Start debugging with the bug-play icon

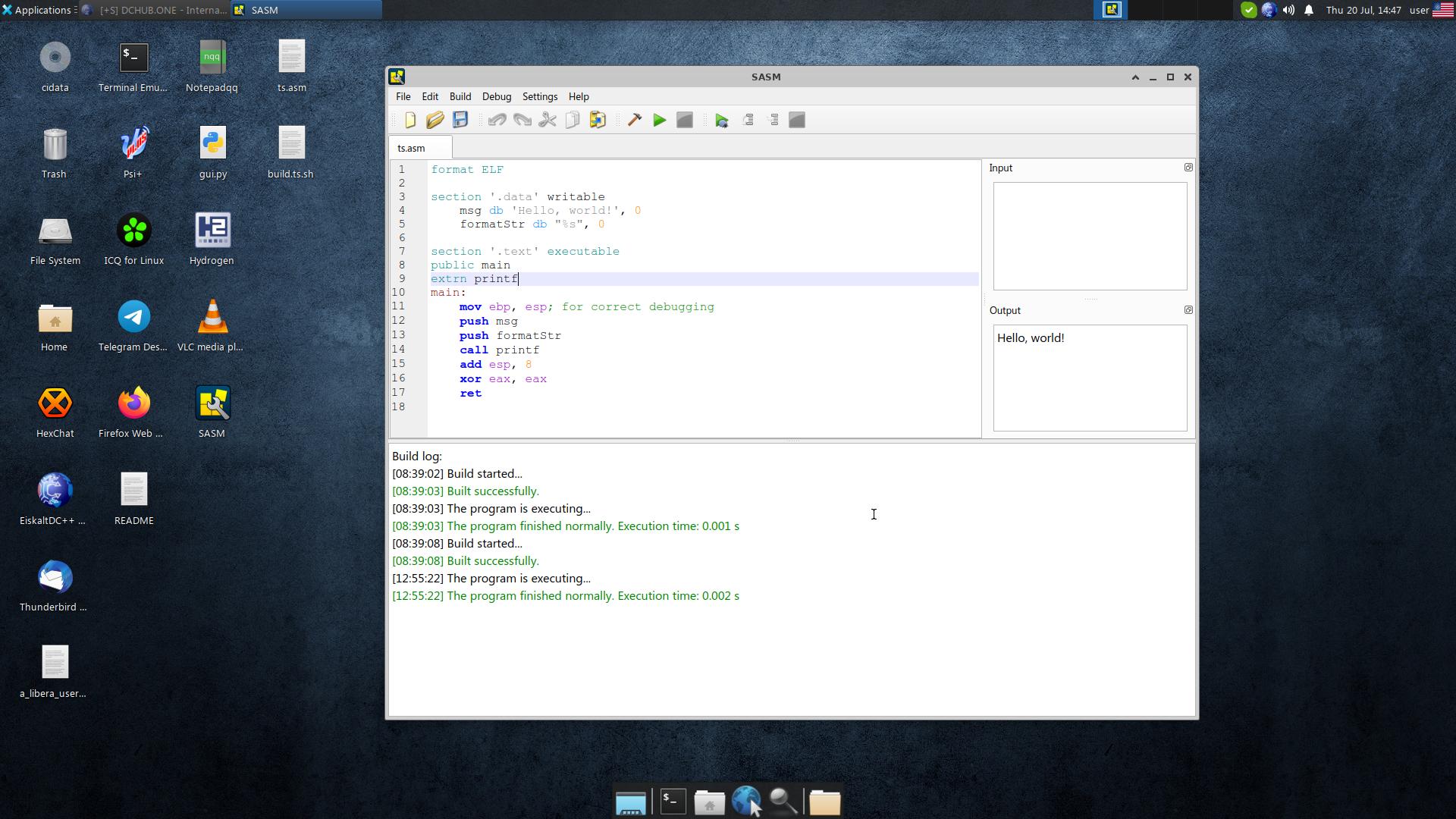click(722, 120)
